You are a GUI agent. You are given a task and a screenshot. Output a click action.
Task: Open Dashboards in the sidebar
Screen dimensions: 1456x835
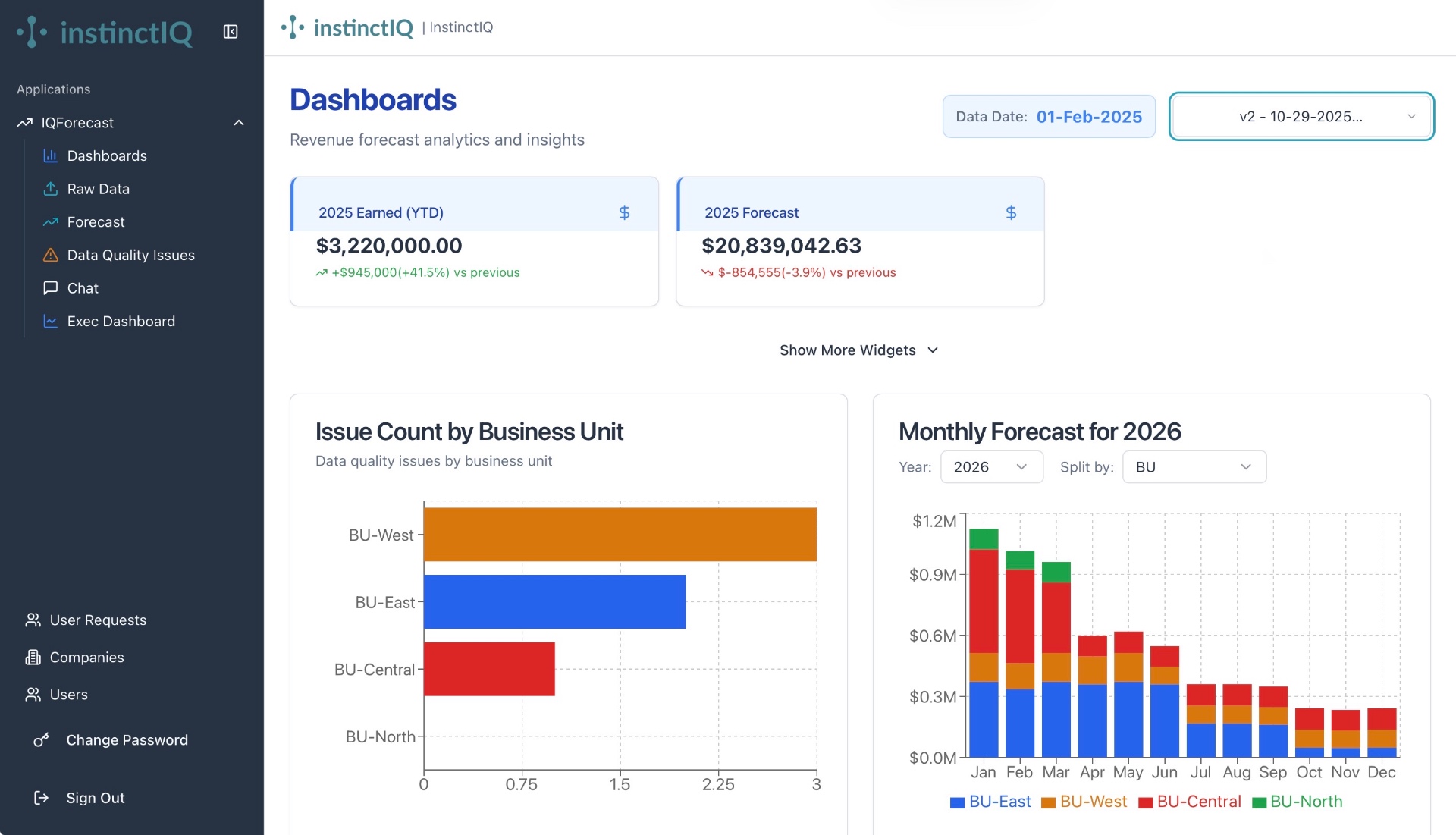[107, 155]
